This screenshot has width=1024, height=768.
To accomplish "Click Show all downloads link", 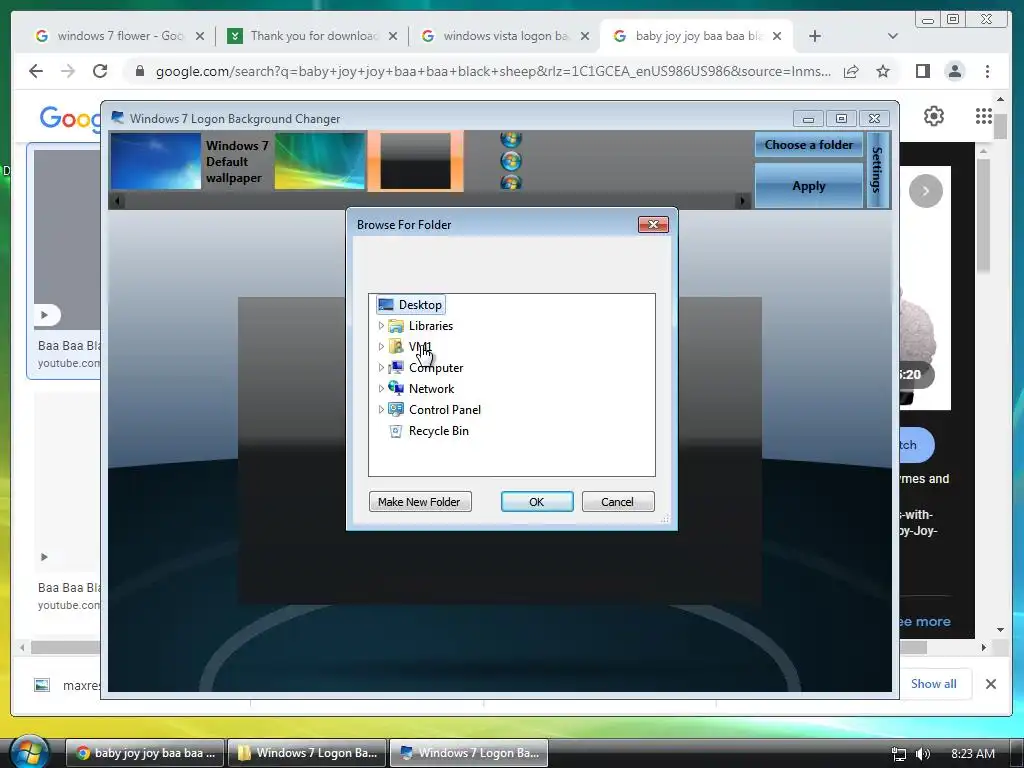I will click(933, 684).
